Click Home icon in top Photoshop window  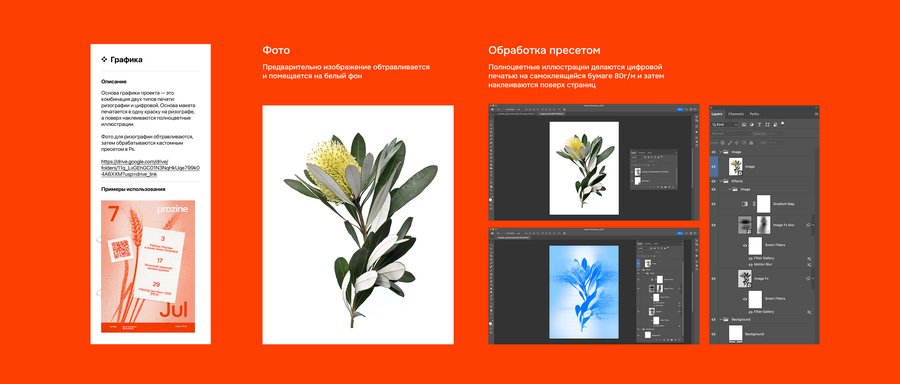pyautogui.click(x=492, y=109)
